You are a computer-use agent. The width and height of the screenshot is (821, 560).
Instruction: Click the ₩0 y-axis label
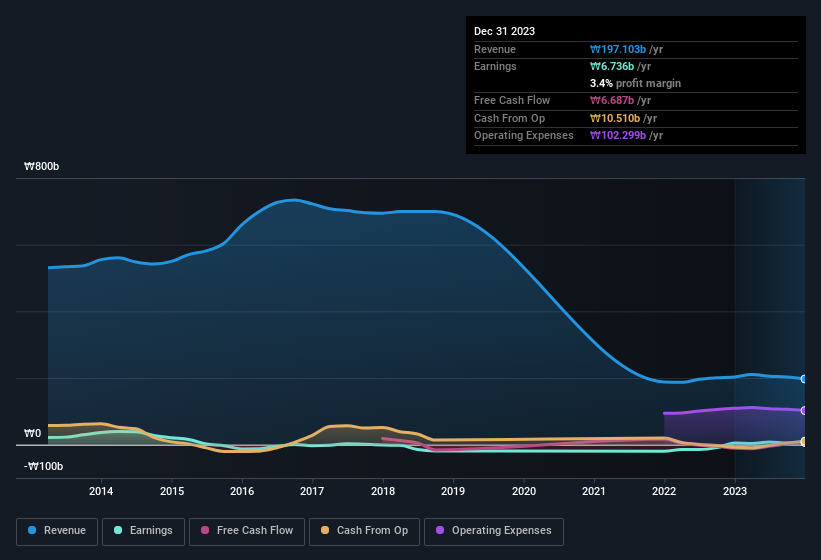click(32, 433)
